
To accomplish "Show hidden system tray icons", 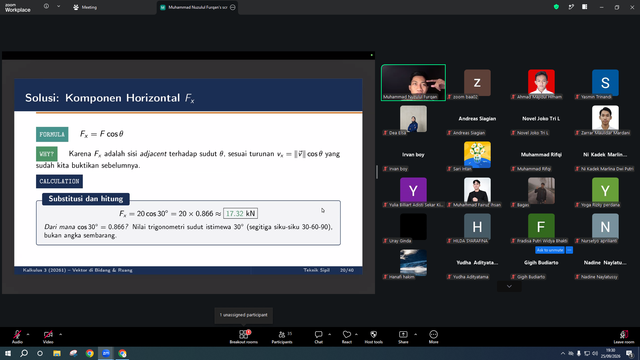I will [x=563, y=353].
